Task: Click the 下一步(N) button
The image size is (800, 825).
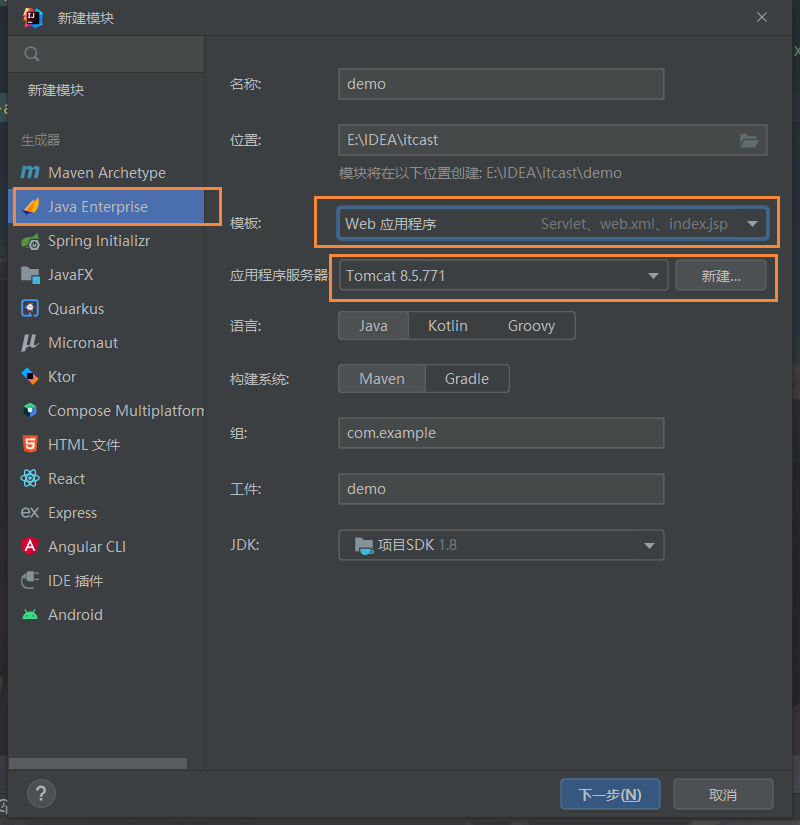Action: coord(610,795)
